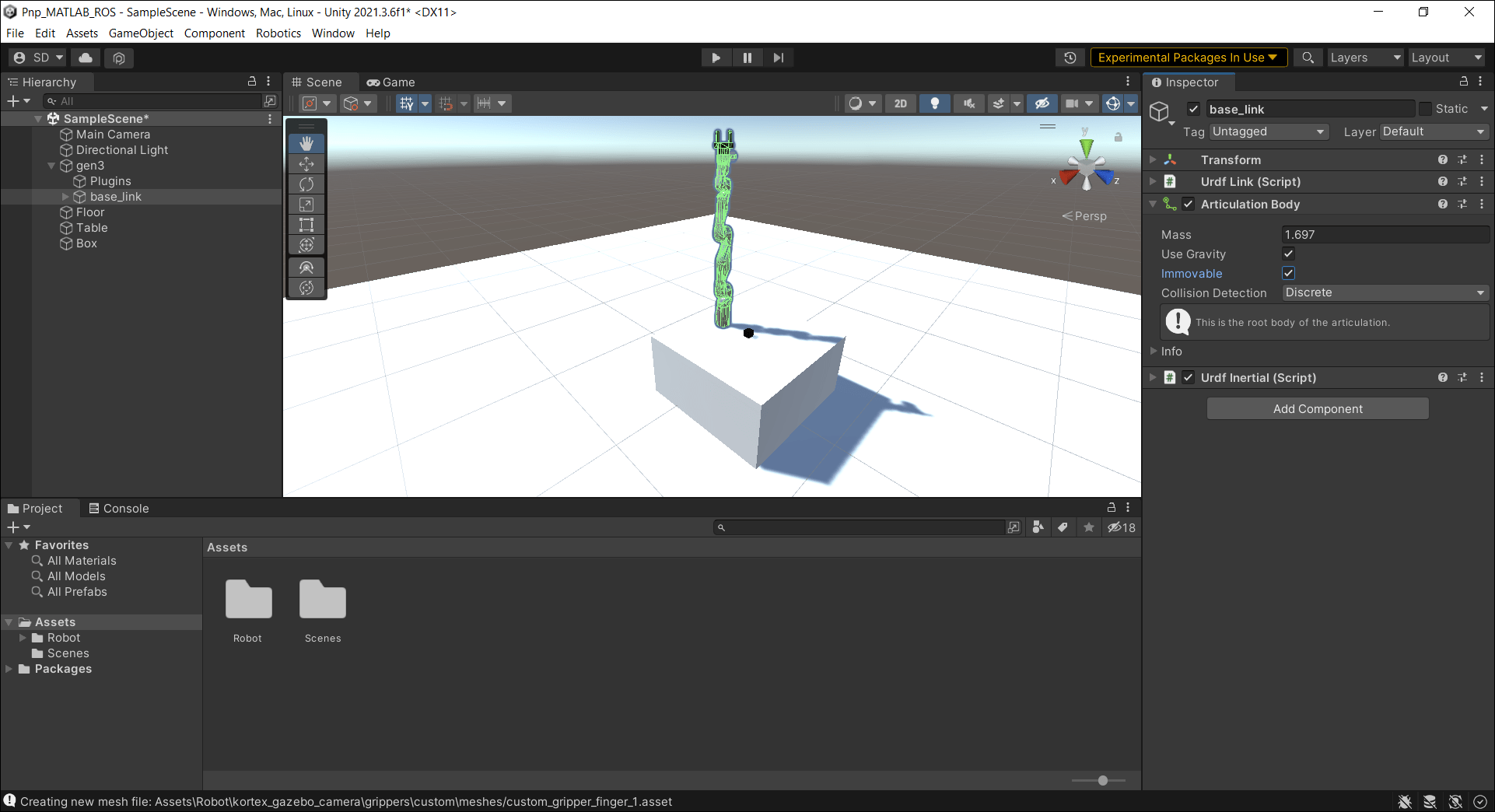Disable the Immovable checkbox

tap(1288, 272)
